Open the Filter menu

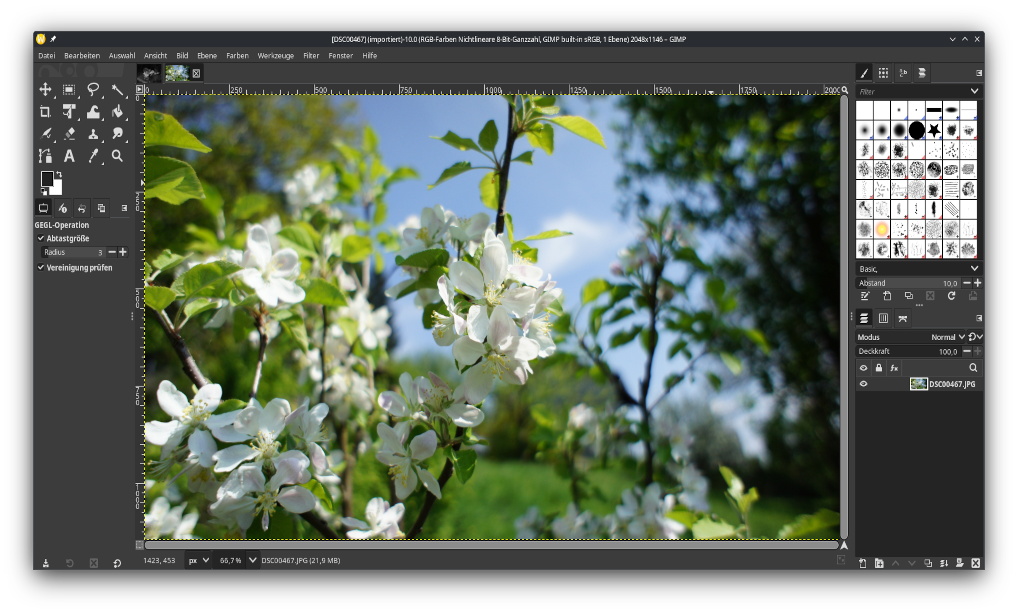pyautogui.click(x=311, y=56)
